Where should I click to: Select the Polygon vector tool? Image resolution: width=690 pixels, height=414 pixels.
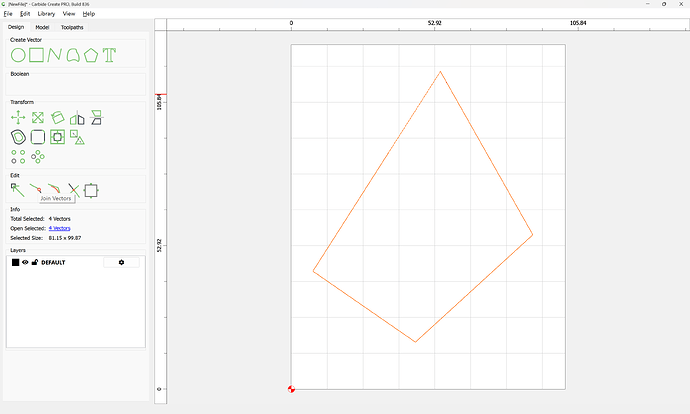point(91,55)
